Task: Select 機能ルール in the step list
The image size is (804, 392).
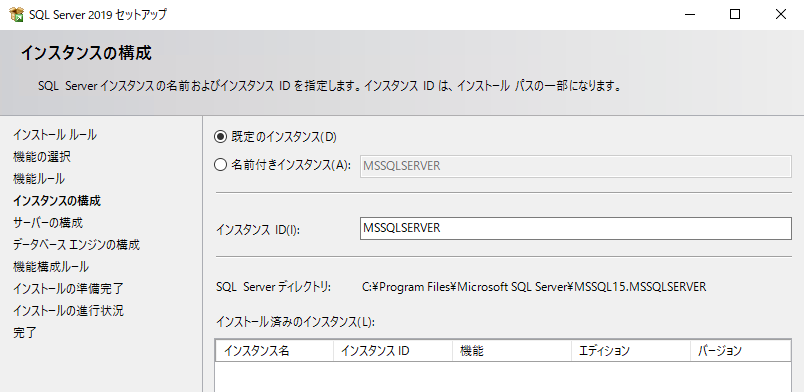Action: (39, 179)
